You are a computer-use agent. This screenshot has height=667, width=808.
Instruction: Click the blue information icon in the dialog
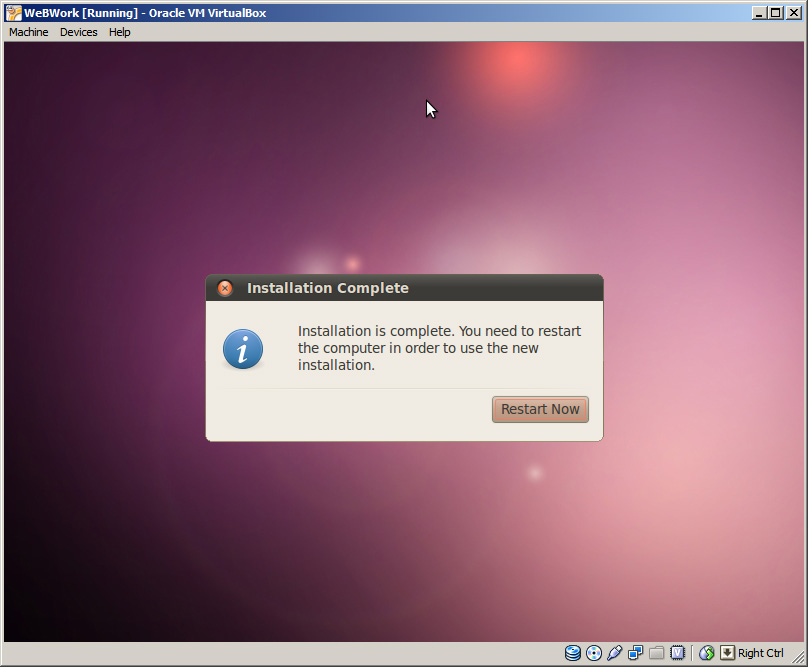pos(243,349)
